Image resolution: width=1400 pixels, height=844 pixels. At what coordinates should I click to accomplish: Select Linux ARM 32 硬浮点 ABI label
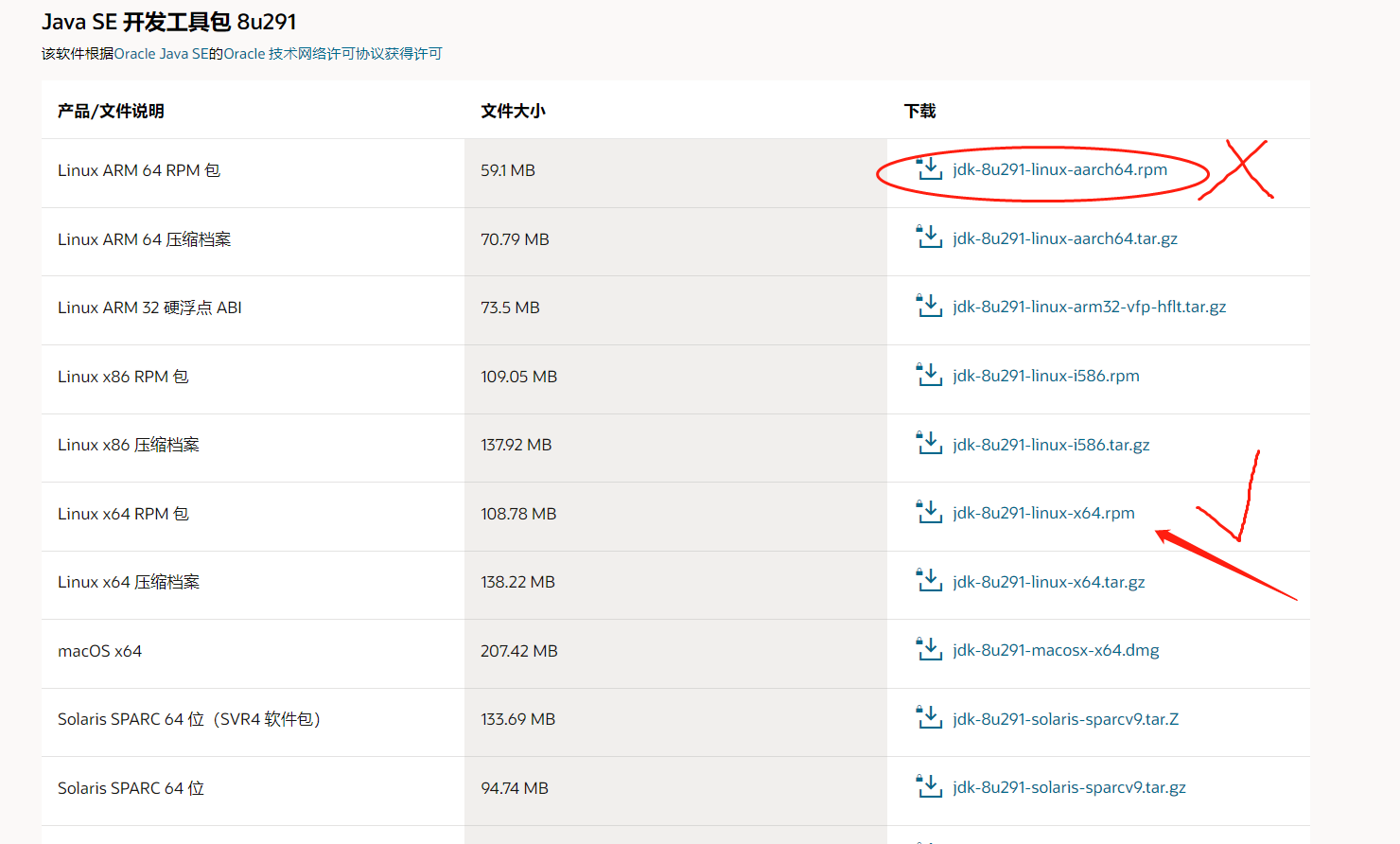[x=149, y=308]
